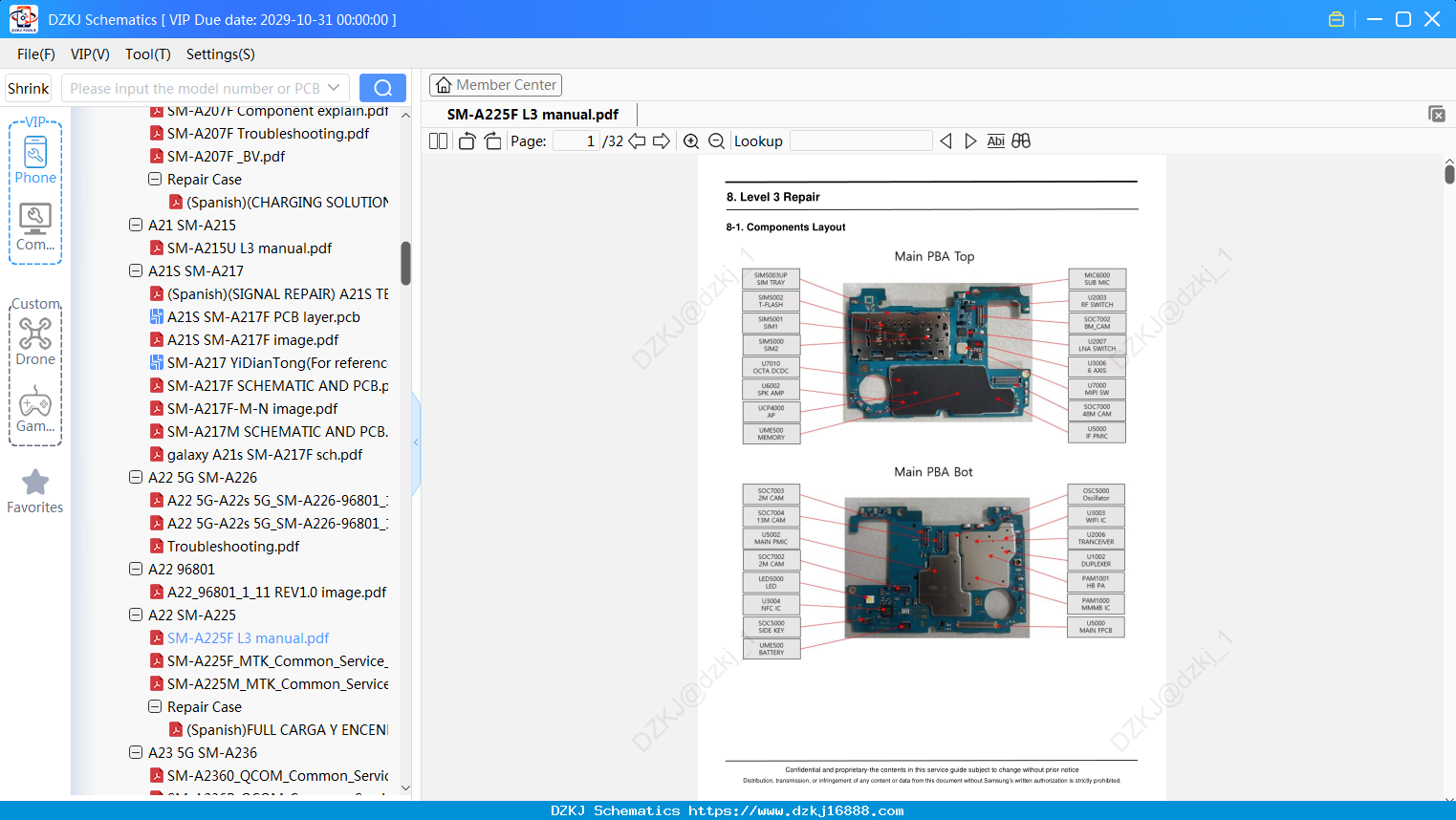Image resolution: width=1456 pixels, height=820 pixels.
Task: Go to next page arrow
Action: click(x=662, y=141)
